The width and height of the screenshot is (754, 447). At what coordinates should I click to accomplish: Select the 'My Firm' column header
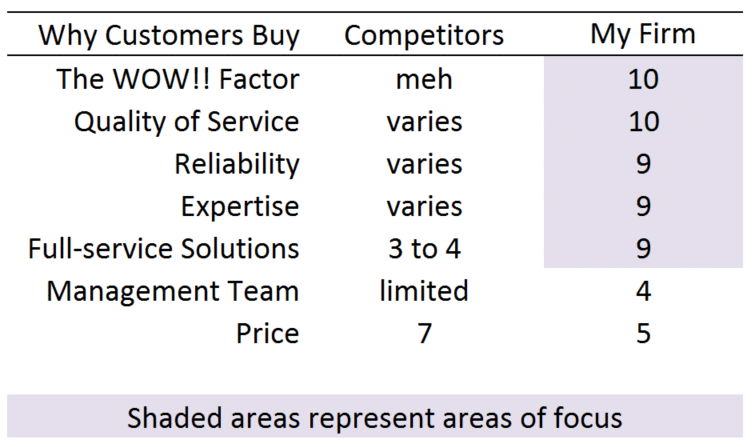[x=643, y=35]
